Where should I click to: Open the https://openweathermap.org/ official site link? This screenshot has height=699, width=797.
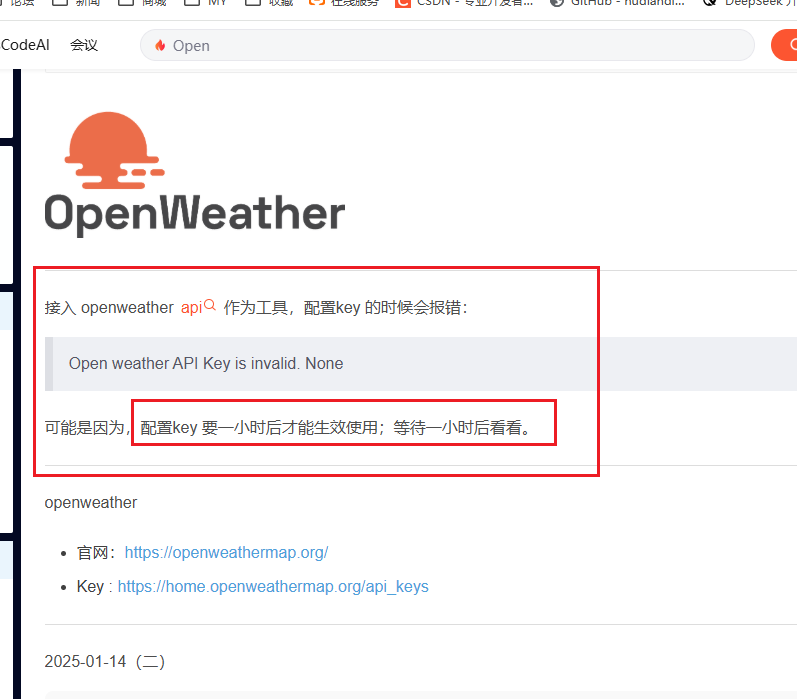pyautogui.click(x=226, y=553)
